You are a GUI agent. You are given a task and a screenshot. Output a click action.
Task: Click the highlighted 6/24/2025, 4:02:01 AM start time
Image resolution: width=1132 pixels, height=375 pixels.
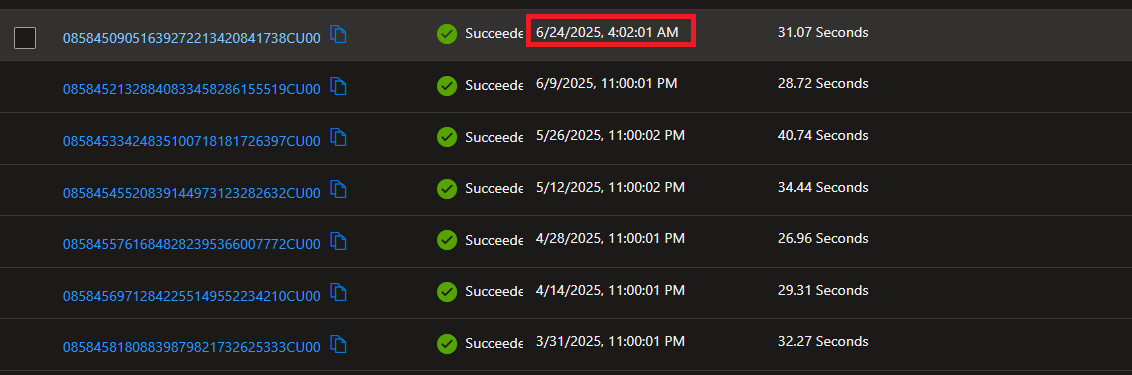point(607,33)
